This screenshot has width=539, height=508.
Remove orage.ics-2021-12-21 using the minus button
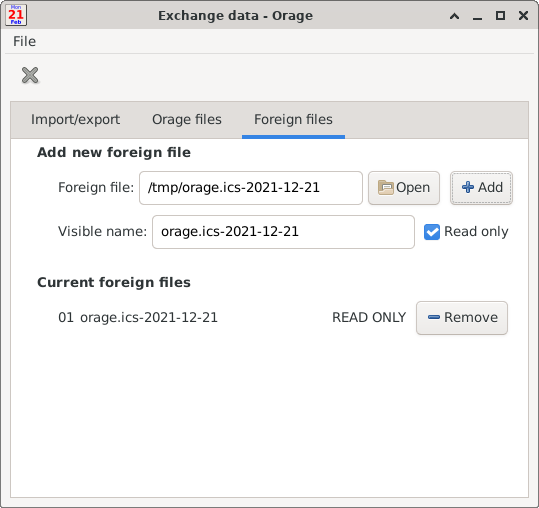462,318
